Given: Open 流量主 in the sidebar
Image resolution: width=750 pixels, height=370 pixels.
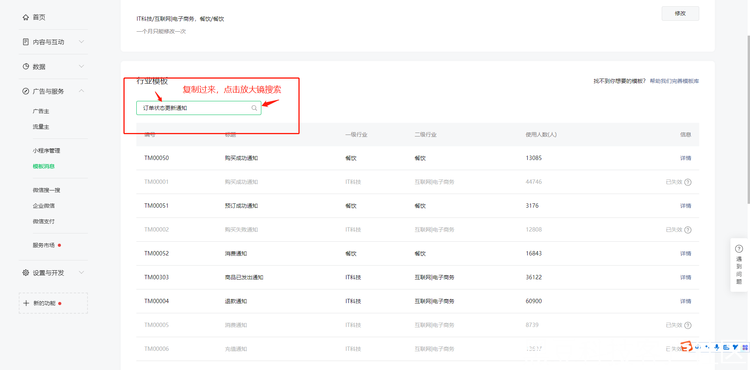Looking at the screenshot, I should pos(41,127).
